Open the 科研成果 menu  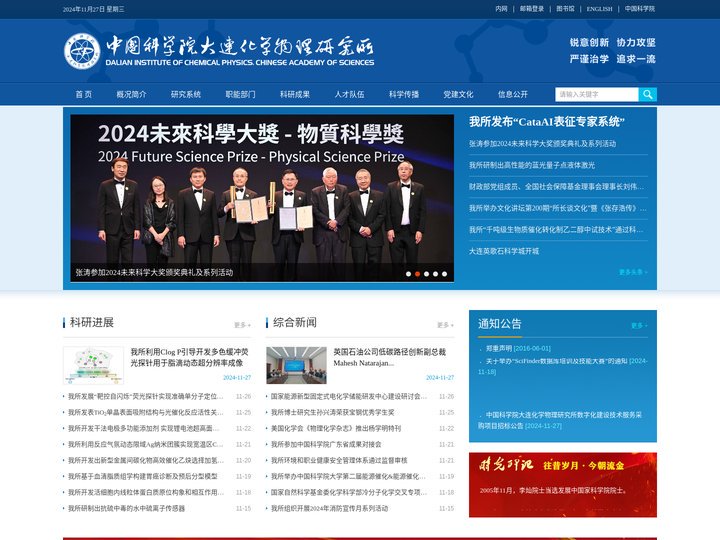(x=295, y=95)
